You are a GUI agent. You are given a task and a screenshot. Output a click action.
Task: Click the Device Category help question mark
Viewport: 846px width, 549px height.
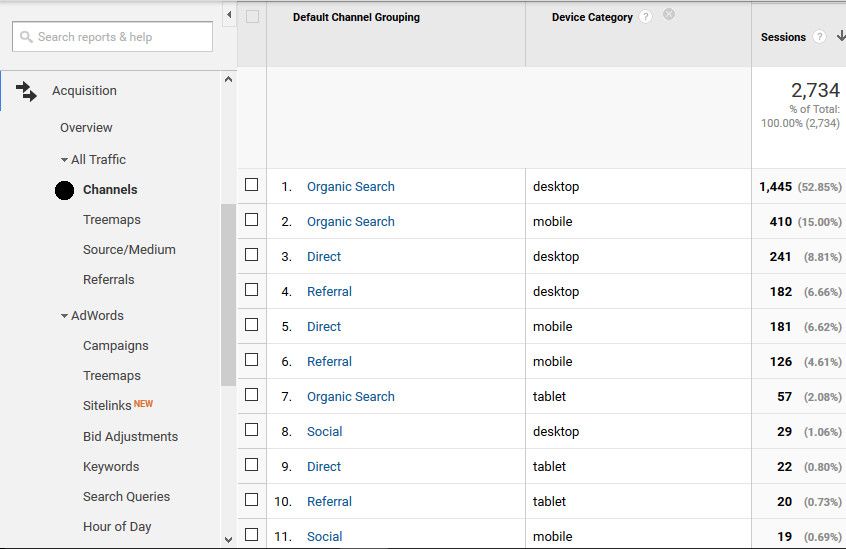pos(646,17)
